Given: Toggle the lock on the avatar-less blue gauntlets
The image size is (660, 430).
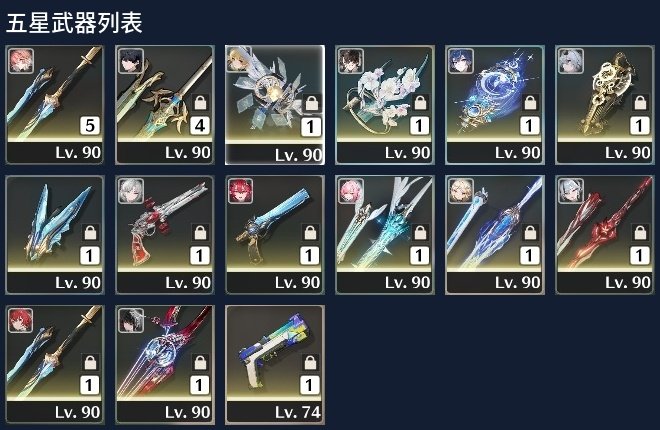Looking at the screenshot, I should (x=90, y=232).
